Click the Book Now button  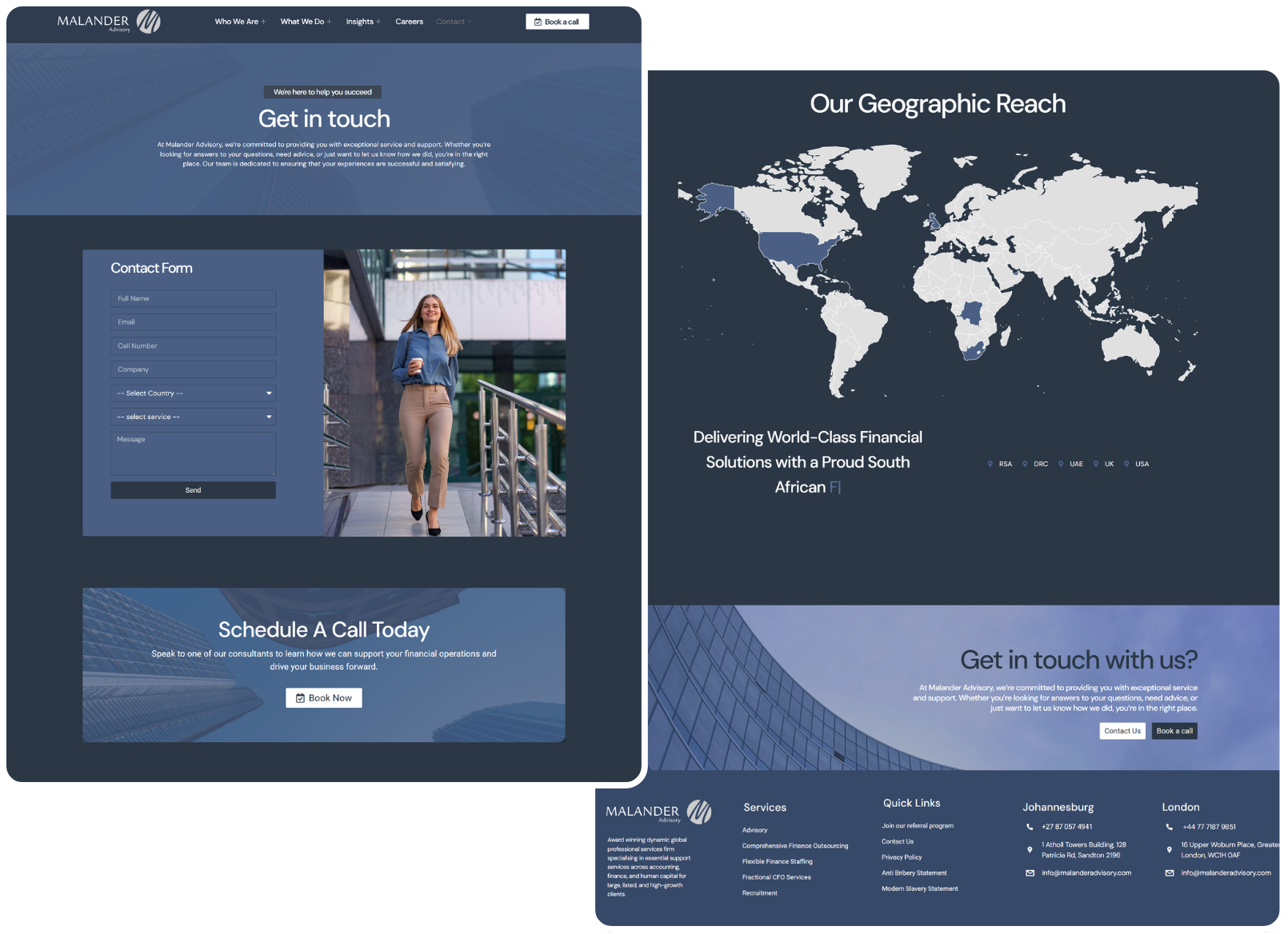pos(324,698)
